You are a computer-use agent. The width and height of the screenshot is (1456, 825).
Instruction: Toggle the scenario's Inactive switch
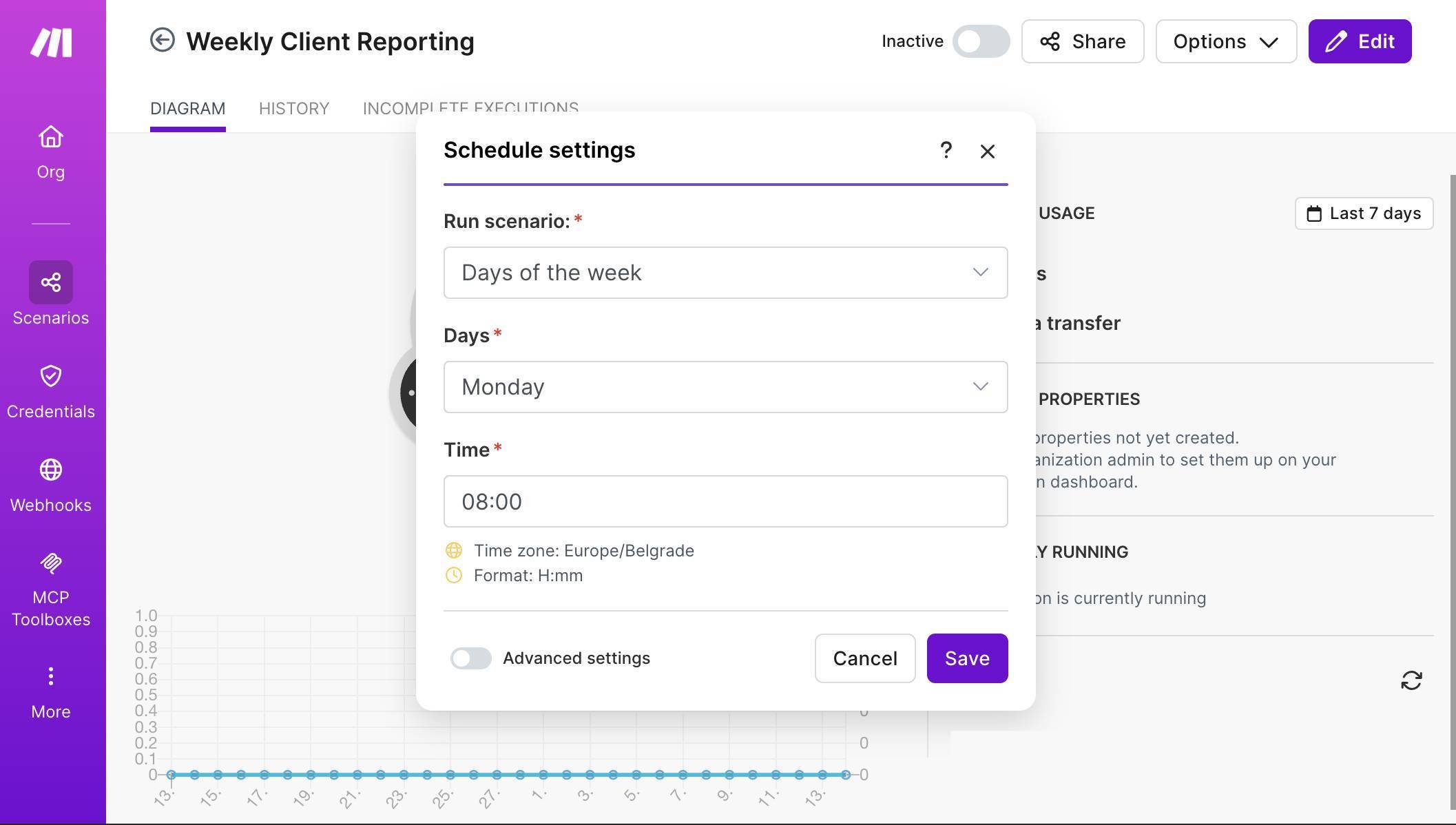981,41
